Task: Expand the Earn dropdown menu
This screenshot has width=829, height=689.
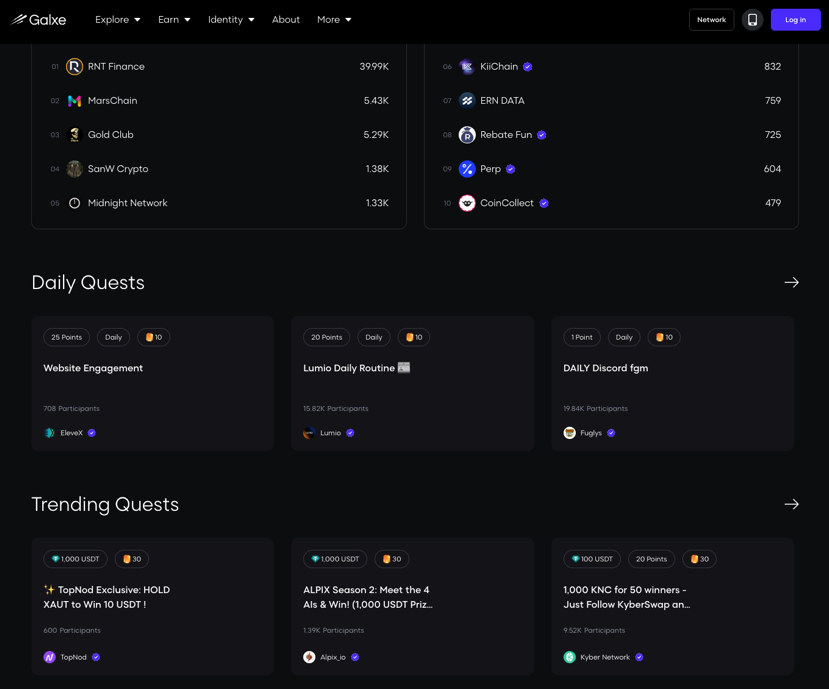Action: (174, 20)
